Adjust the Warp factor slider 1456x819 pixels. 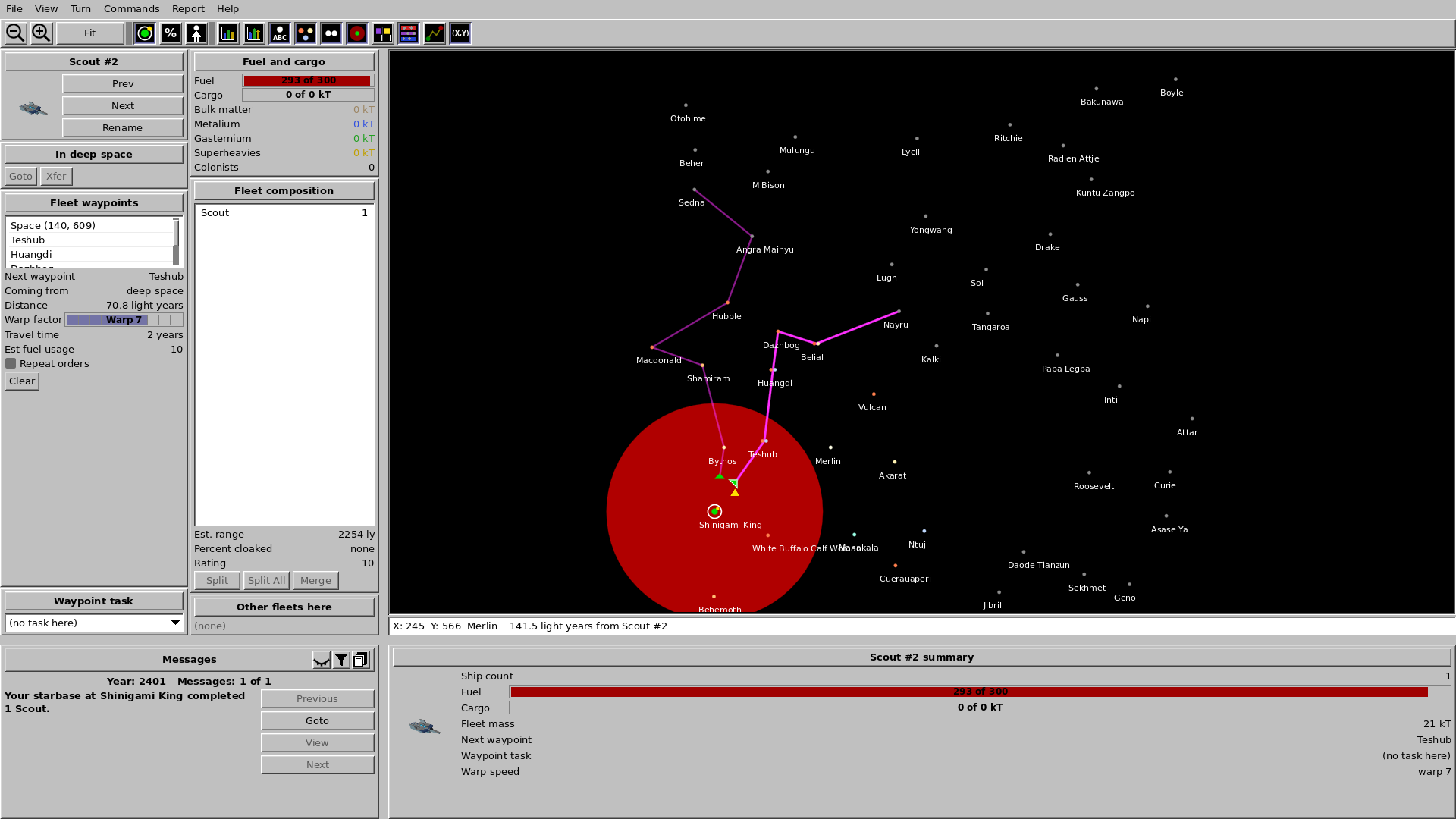(124, 320)
